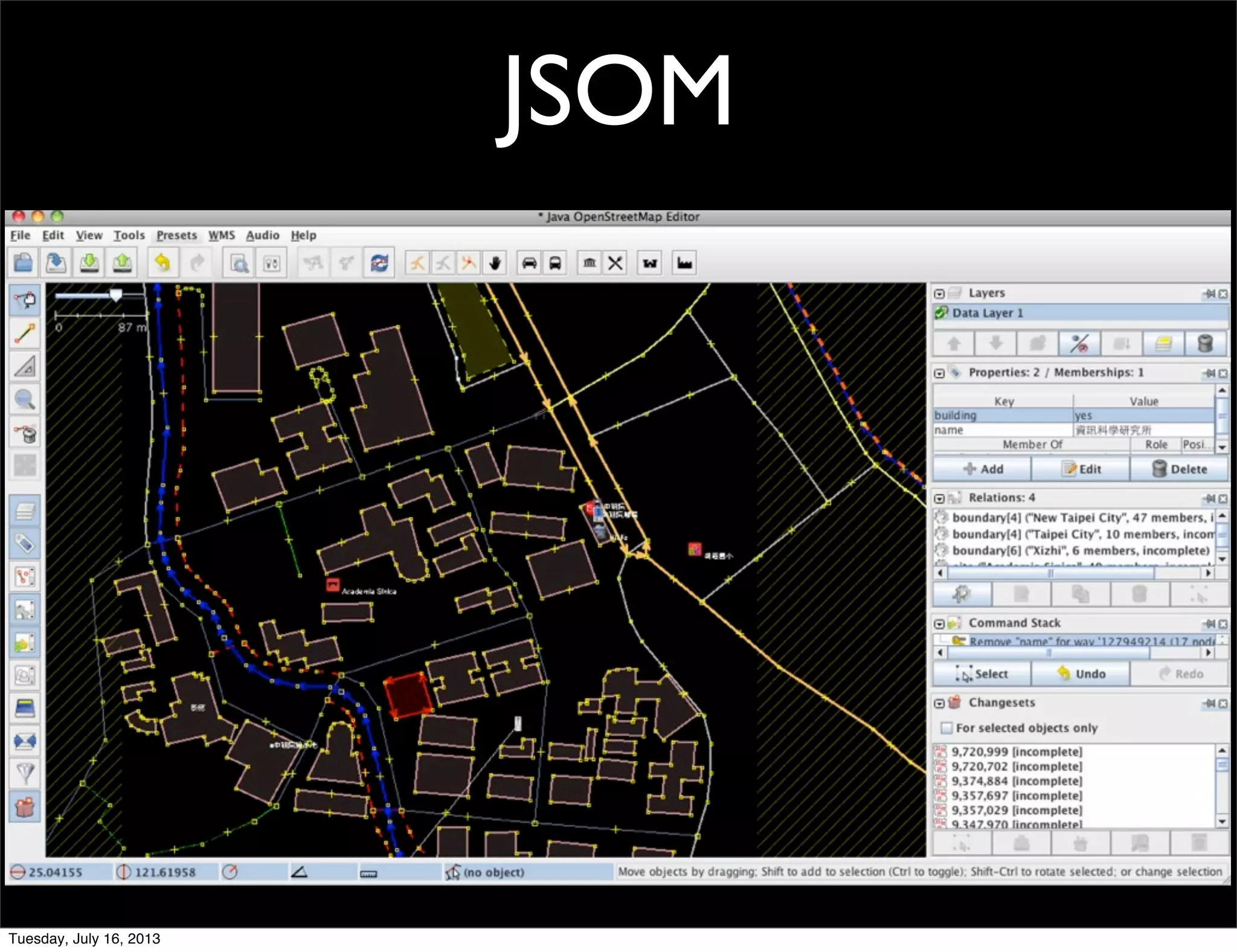Select the museum building preset icon

[590, 263]
